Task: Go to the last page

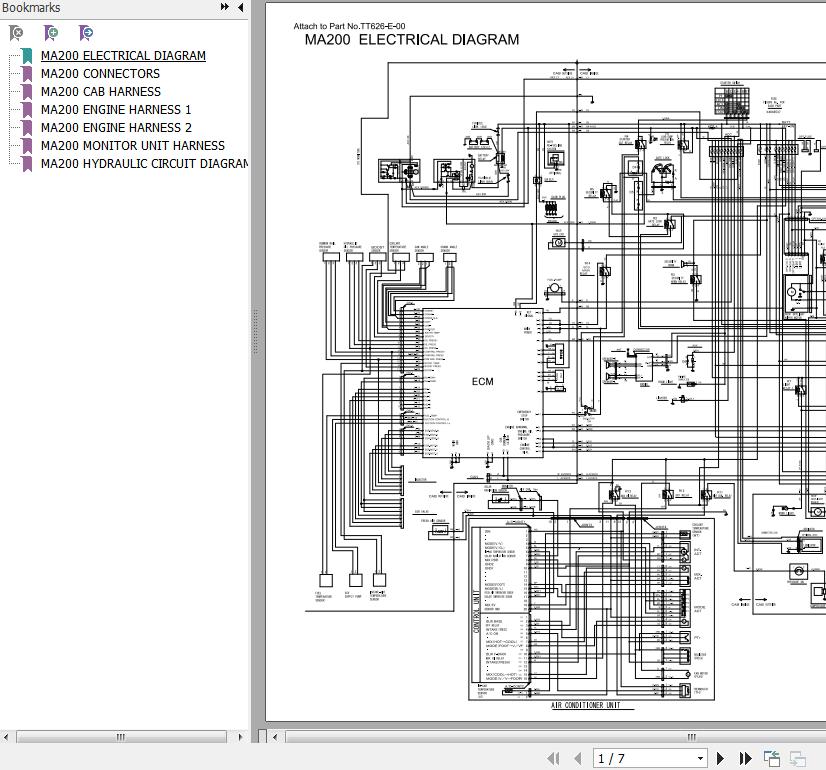Action: pyautogui.click(x=745, y=758)
